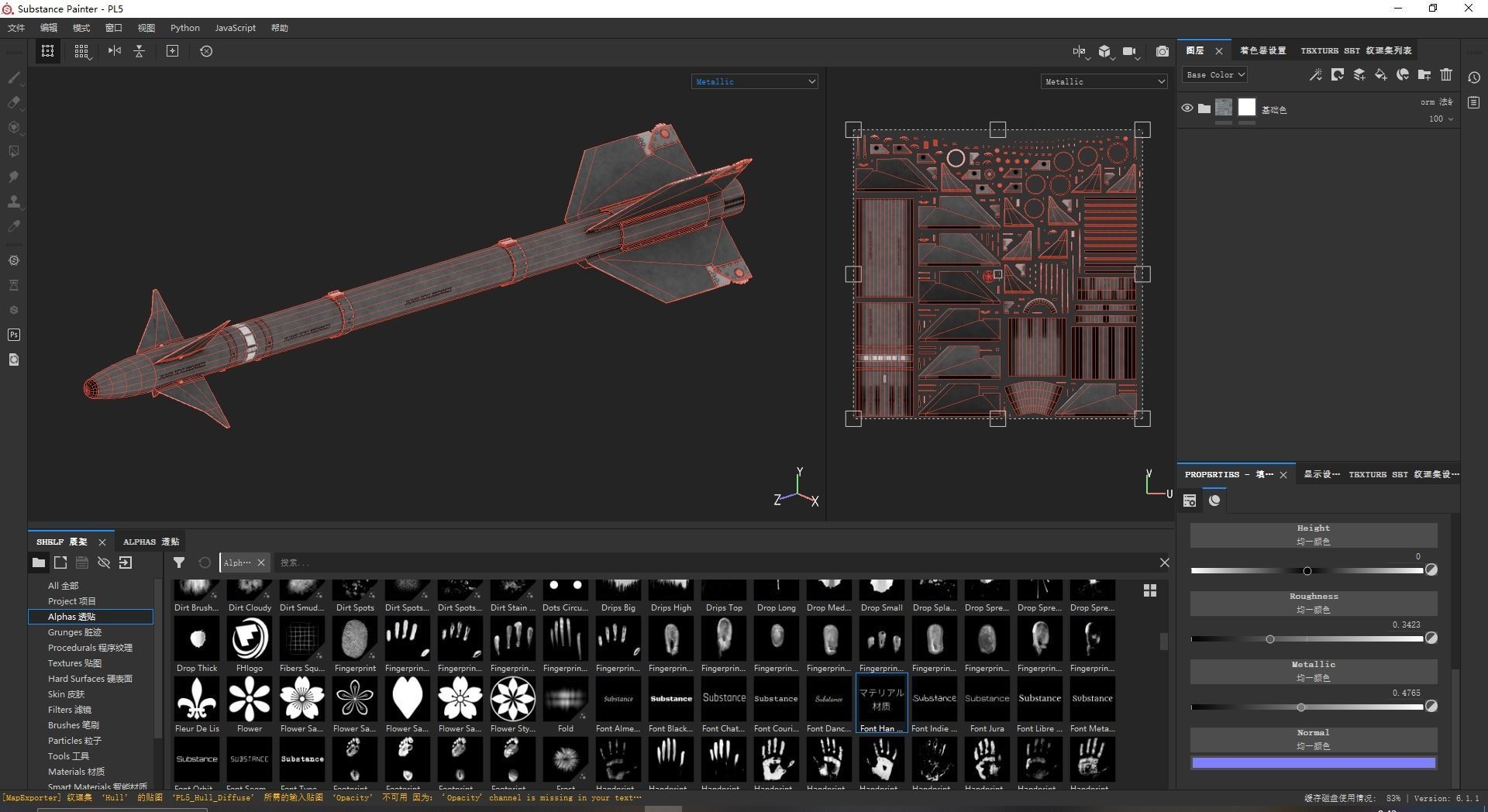Click the add effect magic wand icon
The height and width of the screenshot is (812, 1488).
click(1316, 75)
